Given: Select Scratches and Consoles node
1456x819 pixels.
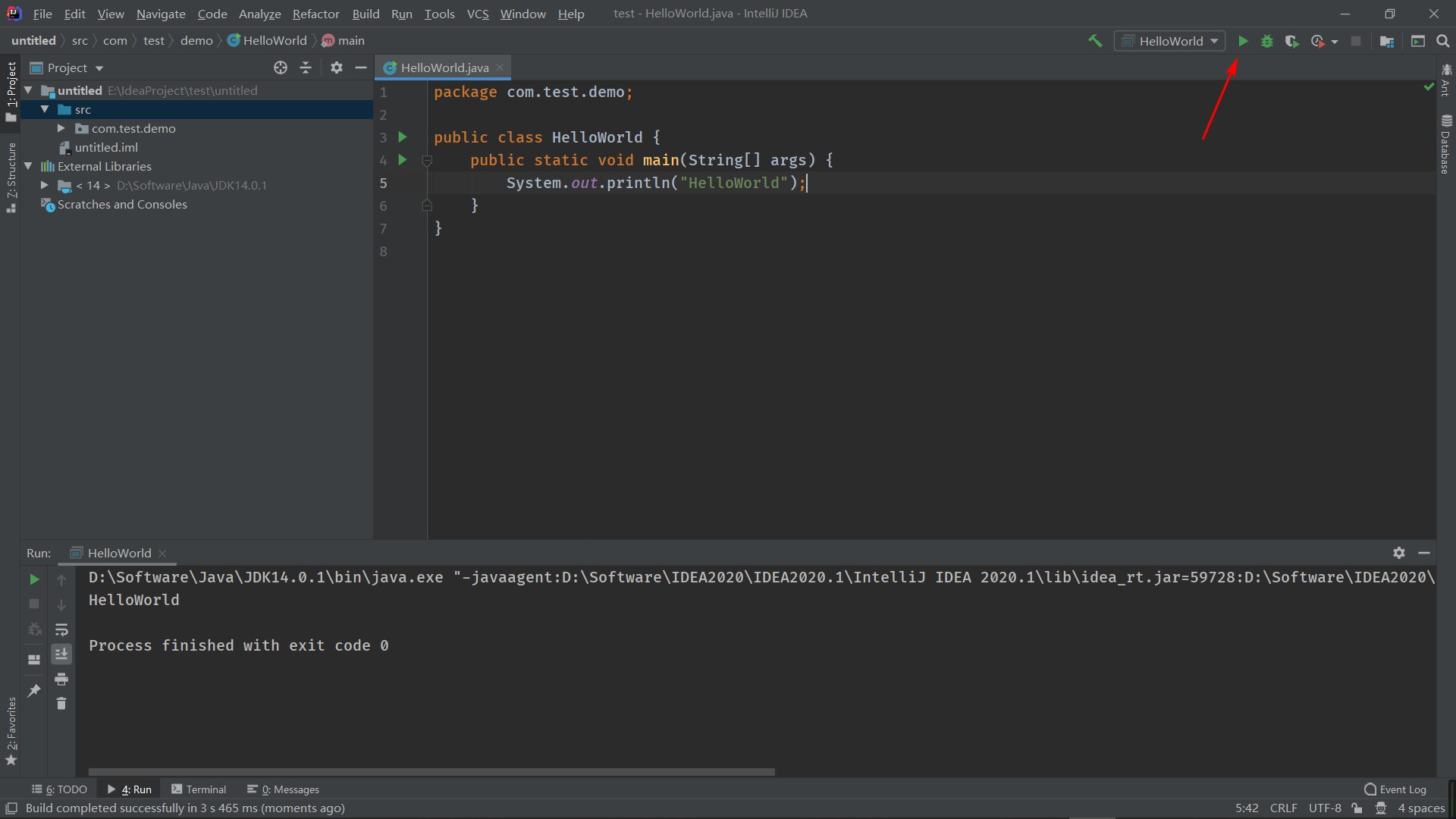Looking at the screenshot, I should point(122,204).
